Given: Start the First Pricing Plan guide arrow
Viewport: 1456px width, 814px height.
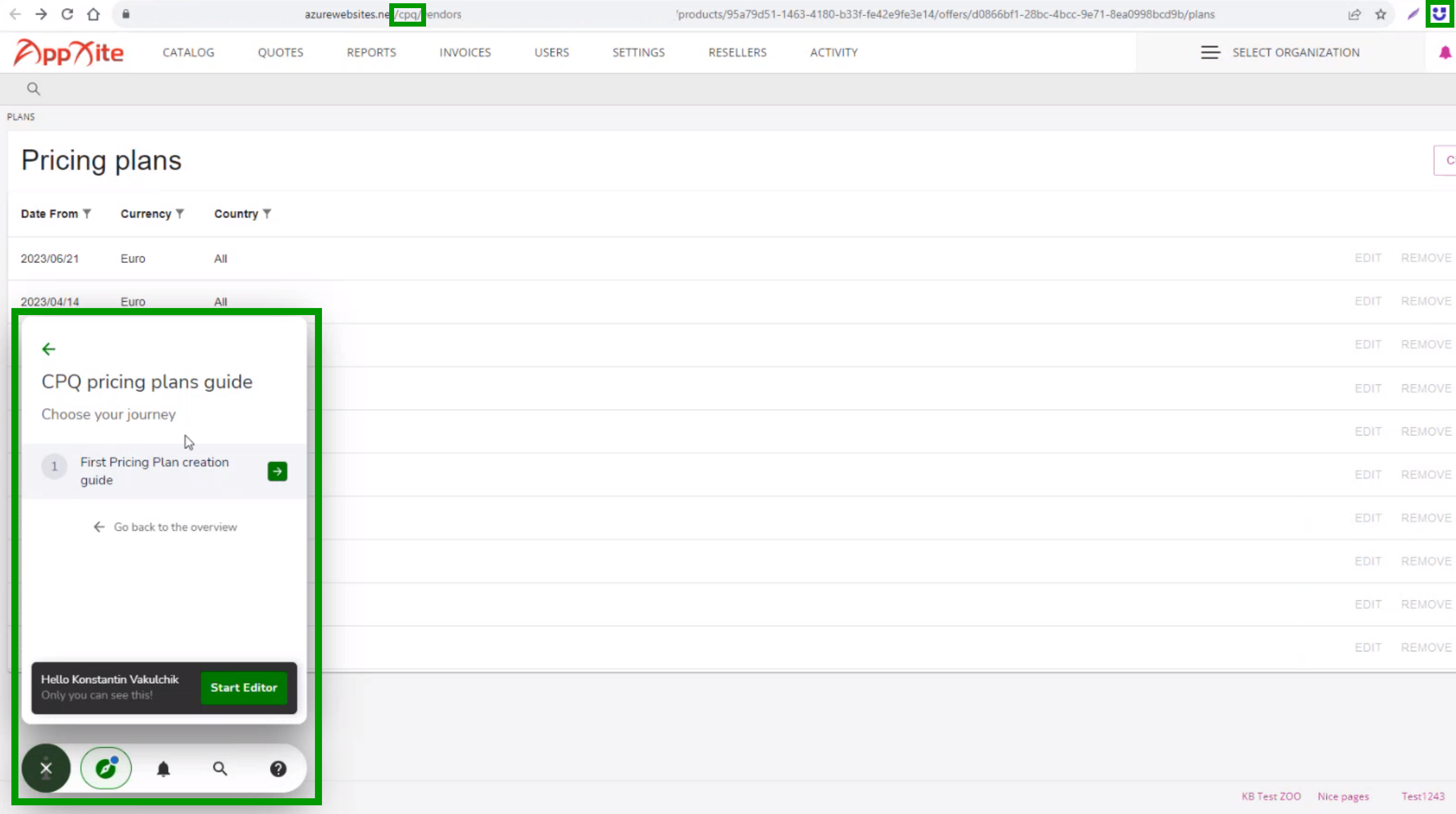Looking at the screenshot, I should coord(277,471).
